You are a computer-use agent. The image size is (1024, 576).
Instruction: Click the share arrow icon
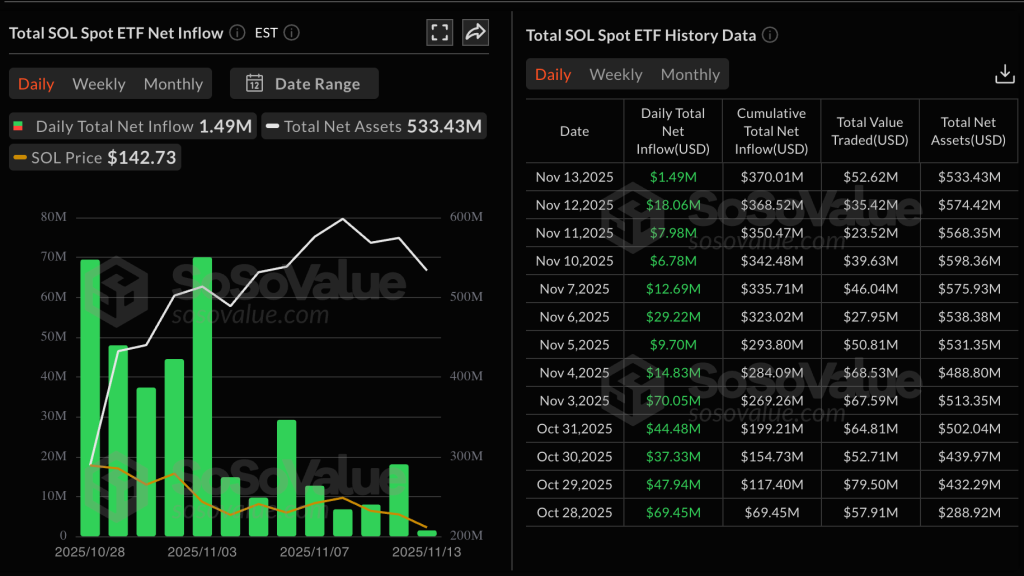coord(476,32)
